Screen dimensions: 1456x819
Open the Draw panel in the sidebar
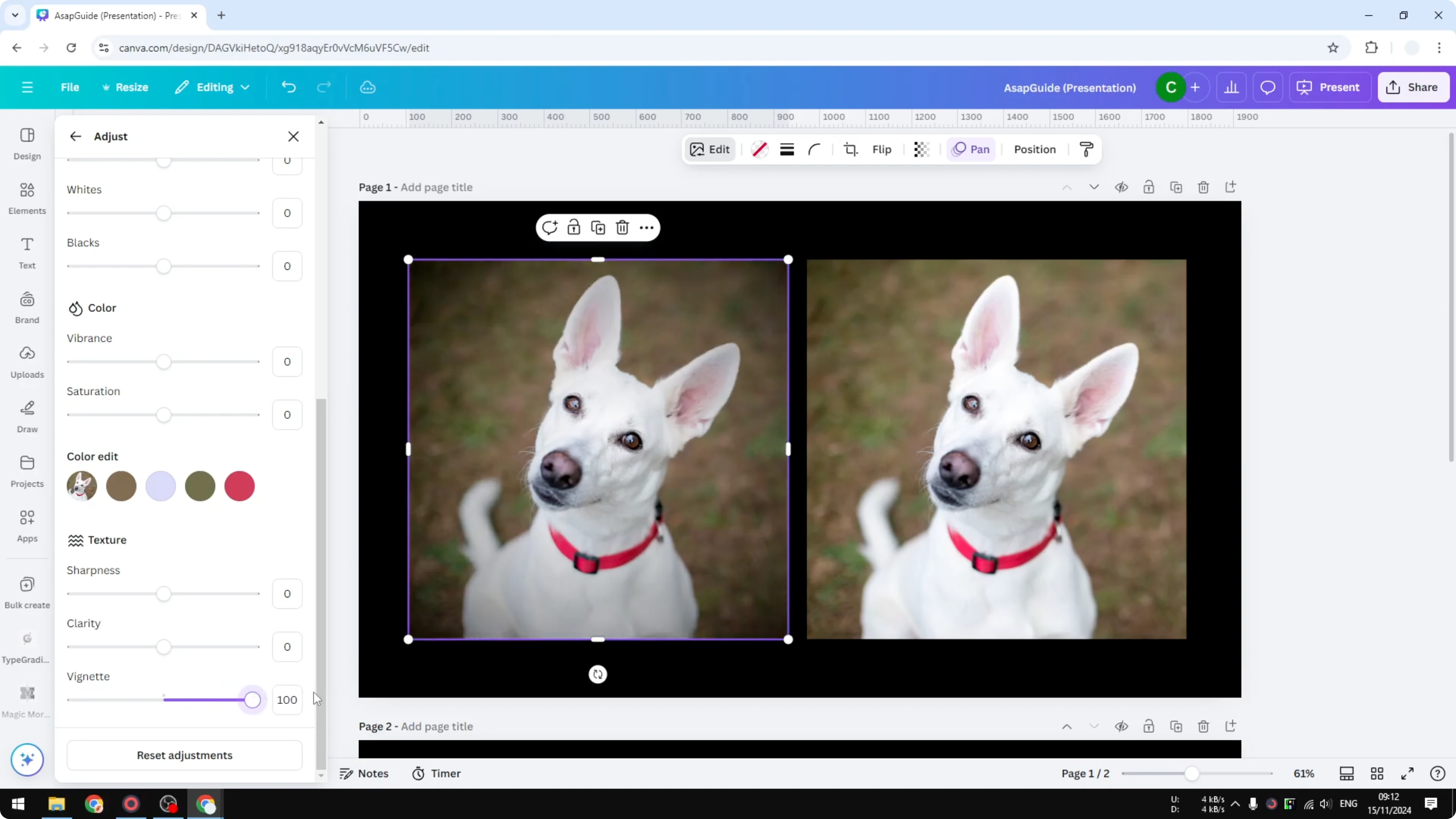pyautogui.click(x=27, y=416)
